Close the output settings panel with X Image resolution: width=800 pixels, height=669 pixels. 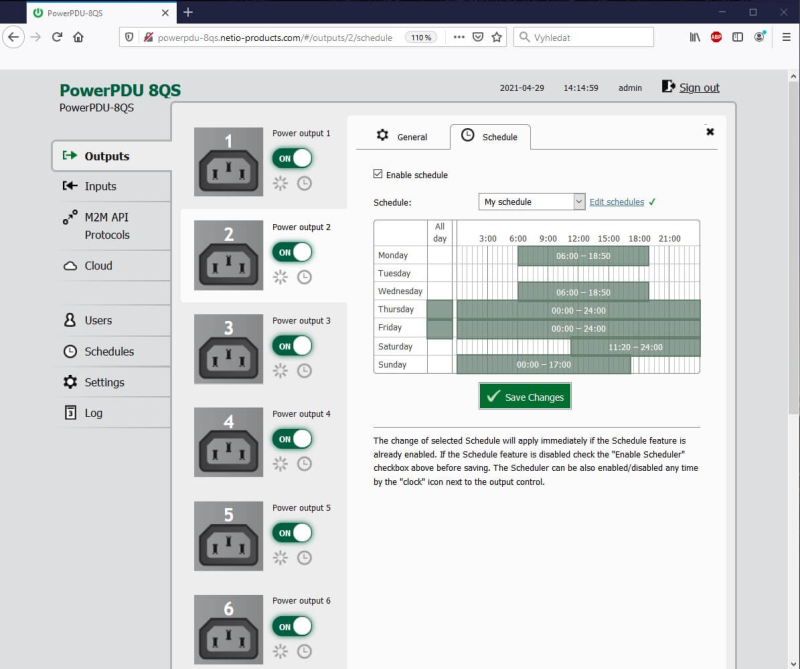point(710,131)
